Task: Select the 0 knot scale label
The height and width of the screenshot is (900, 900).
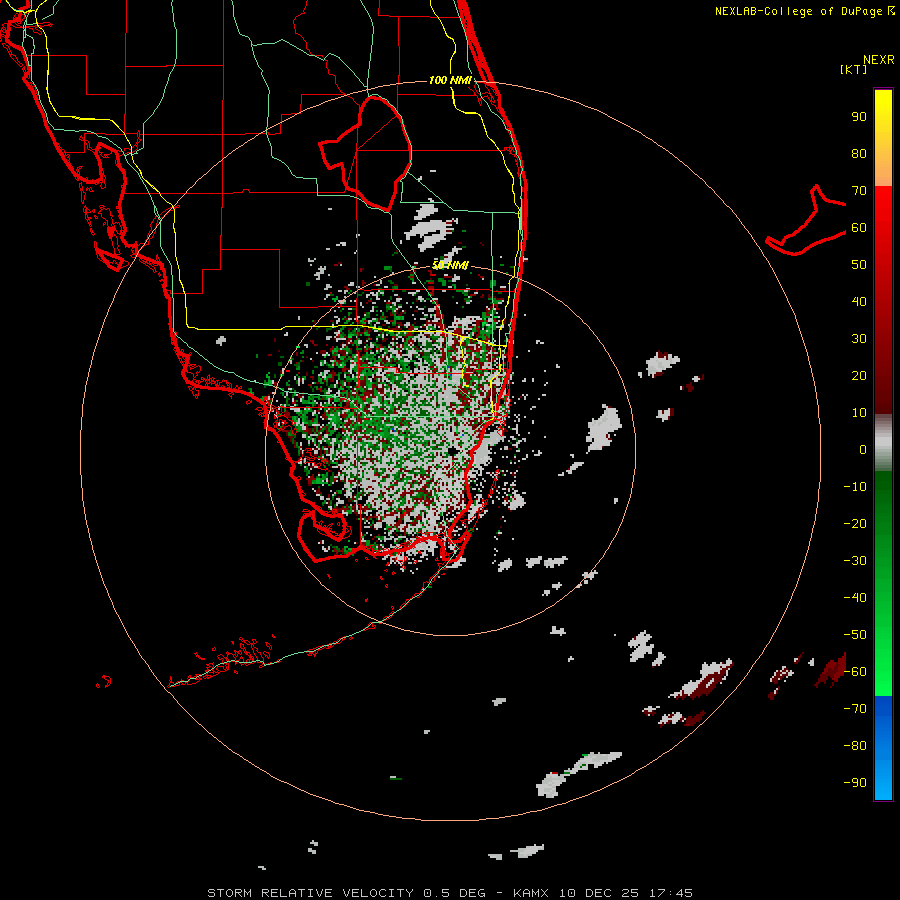Action: (x=863, y=449)
